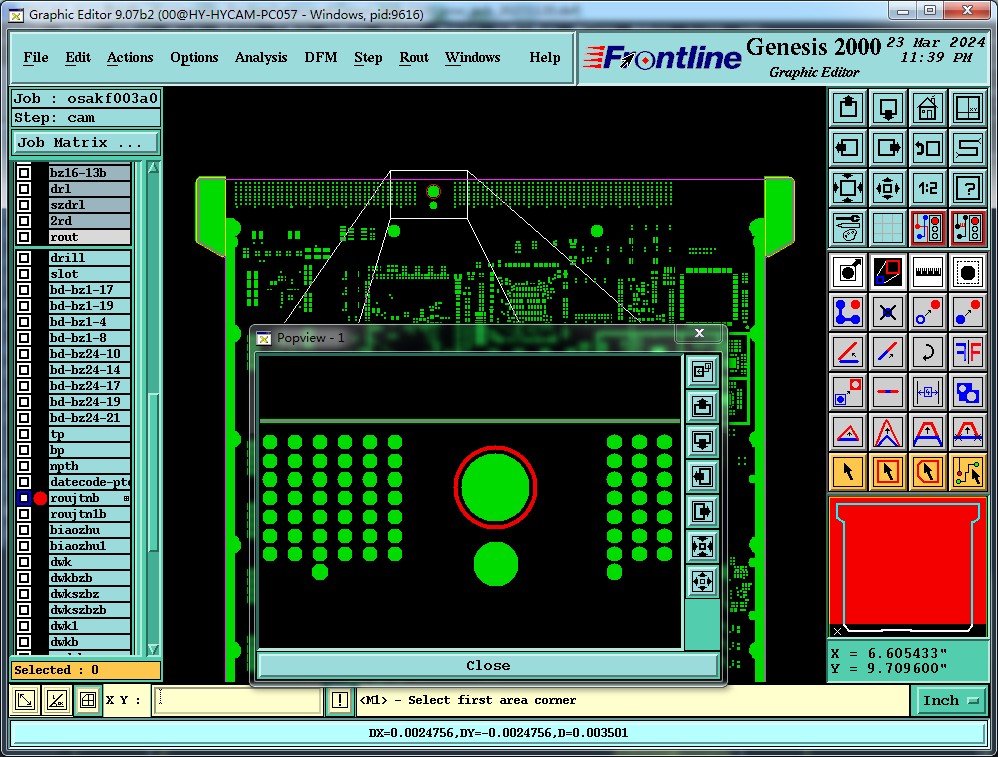Open the Help menu button

click(x=544, y=57)
